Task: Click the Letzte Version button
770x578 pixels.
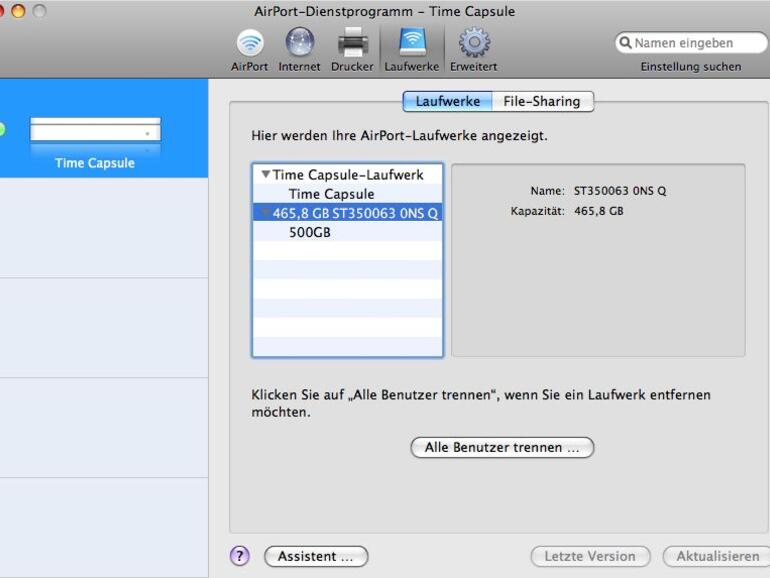Action: (589, 556)
